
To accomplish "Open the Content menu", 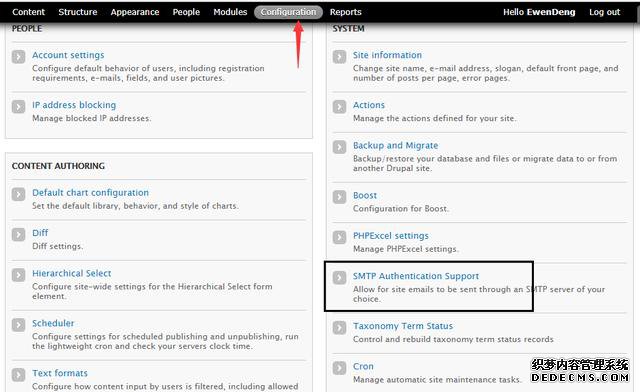I will click(x=28, y=12).
